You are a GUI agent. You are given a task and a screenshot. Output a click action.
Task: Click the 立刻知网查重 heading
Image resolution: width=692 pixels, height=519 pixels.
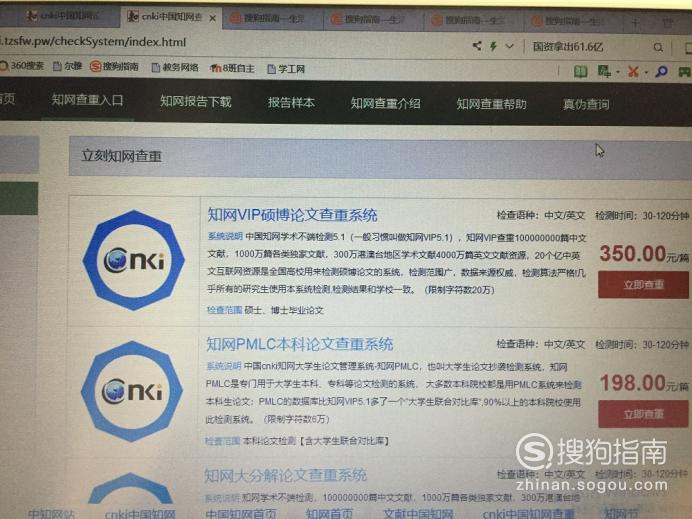click(121, 156)
